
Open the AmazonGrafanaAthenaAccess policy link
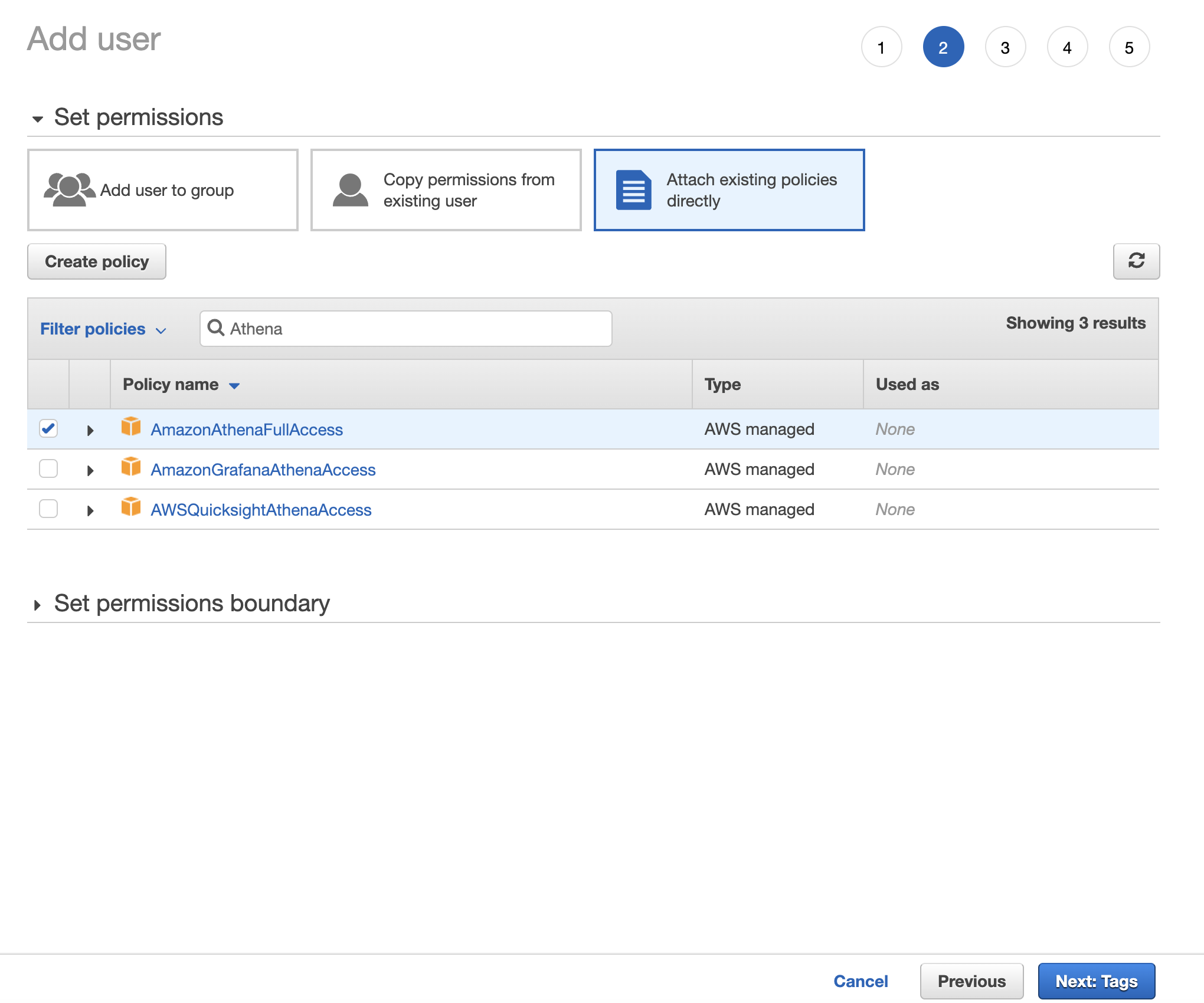[263, 470]
